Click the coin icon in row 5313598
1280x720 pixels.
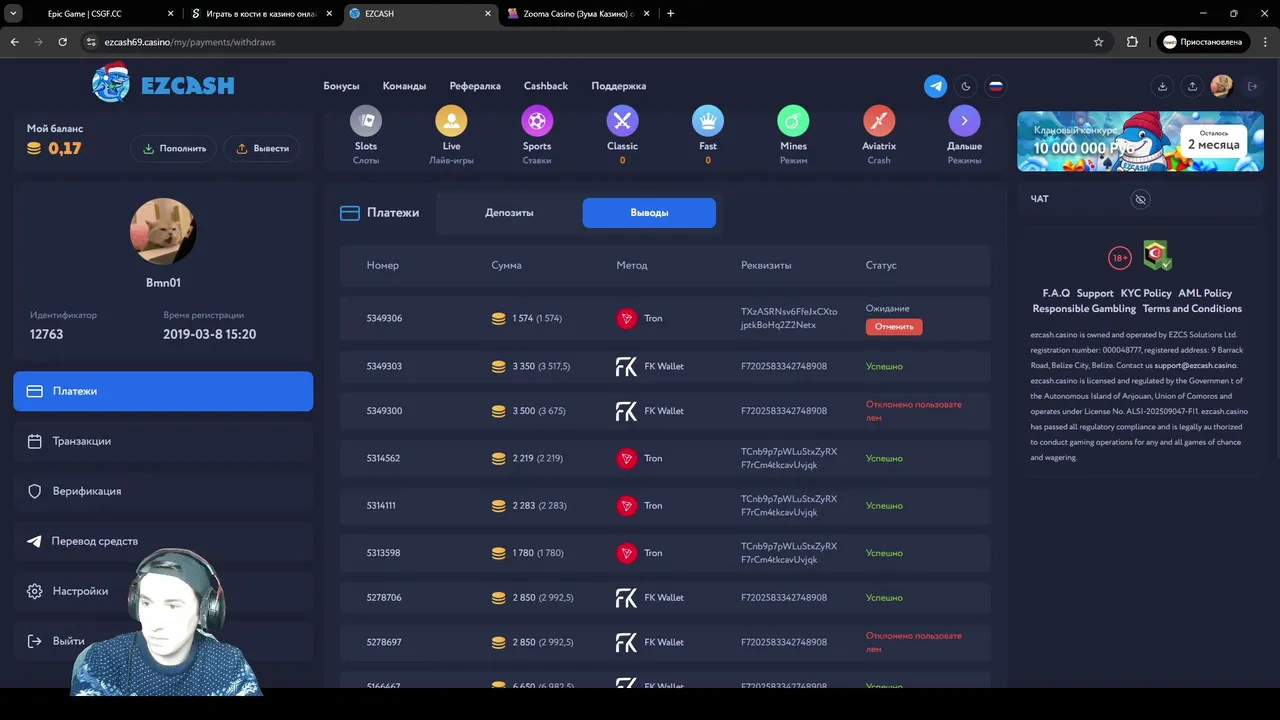498,553
